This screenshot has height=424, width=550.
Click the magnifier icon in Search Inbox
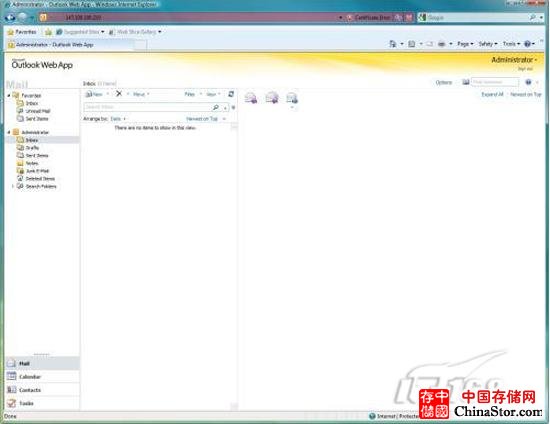[216, 107]
